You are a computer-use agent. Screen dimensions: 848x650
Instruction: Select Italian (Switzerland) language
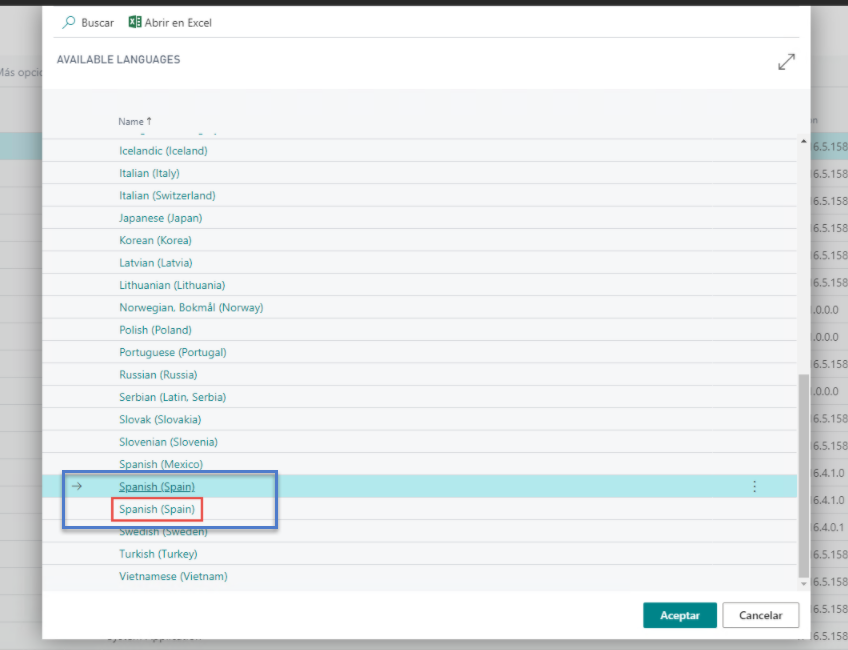point(167,196)
